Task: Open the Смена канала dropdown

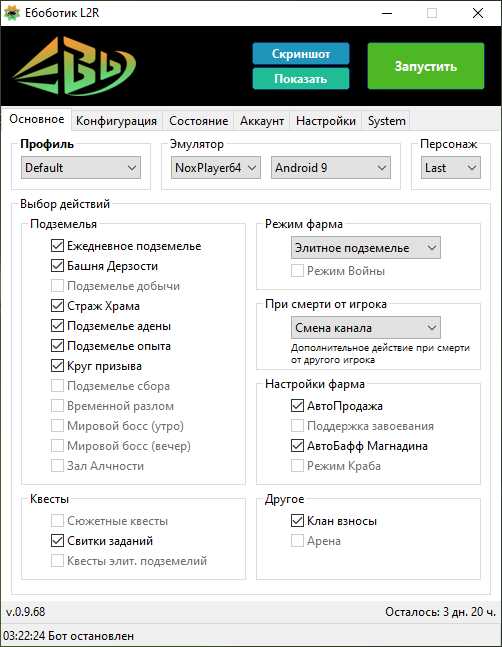Action: pos(366,328)
